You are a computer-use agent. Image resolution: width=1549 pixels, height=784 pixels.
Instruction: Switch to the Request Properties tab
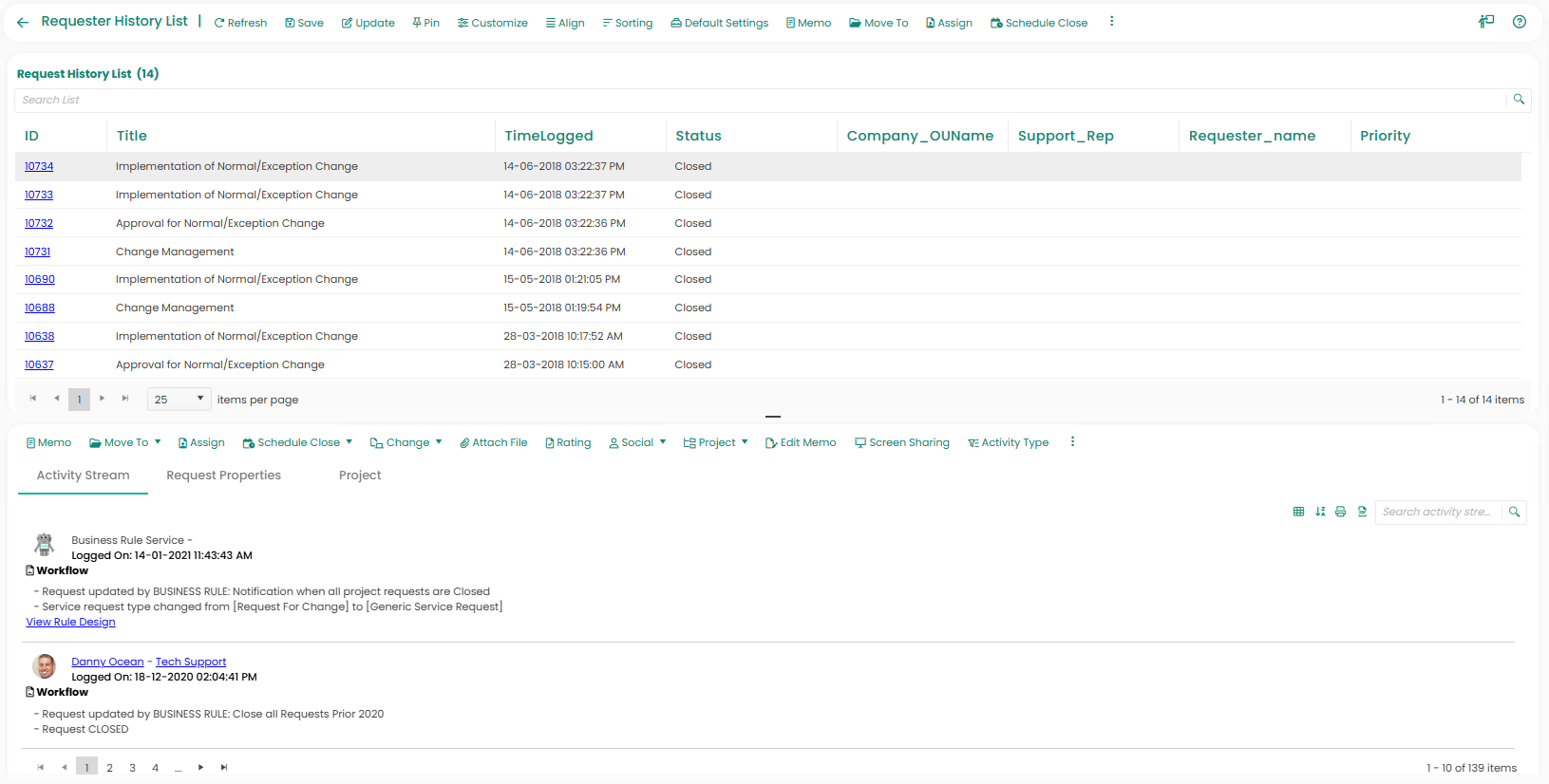(223, 476)
